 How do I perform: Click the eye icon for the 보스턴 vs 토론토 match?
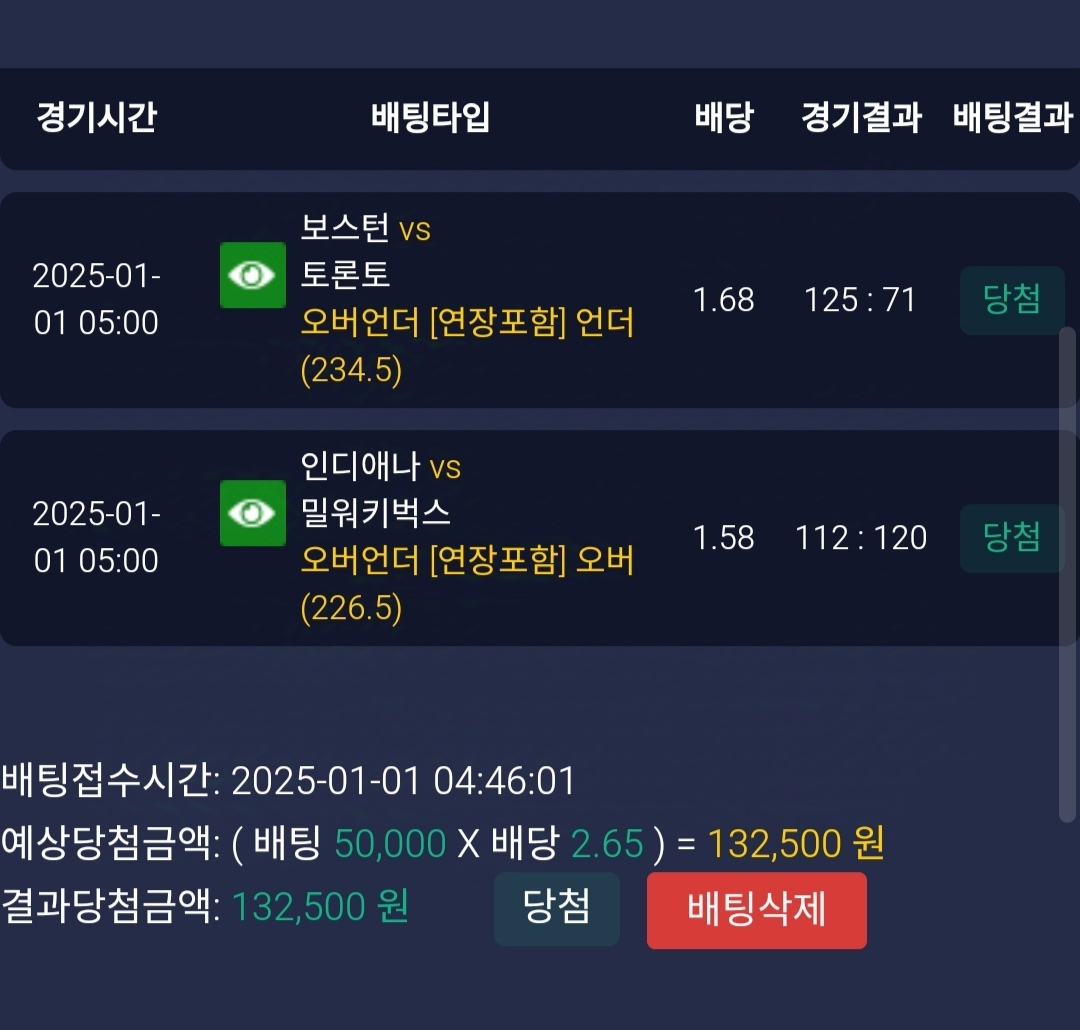click(x=253, y=275)
